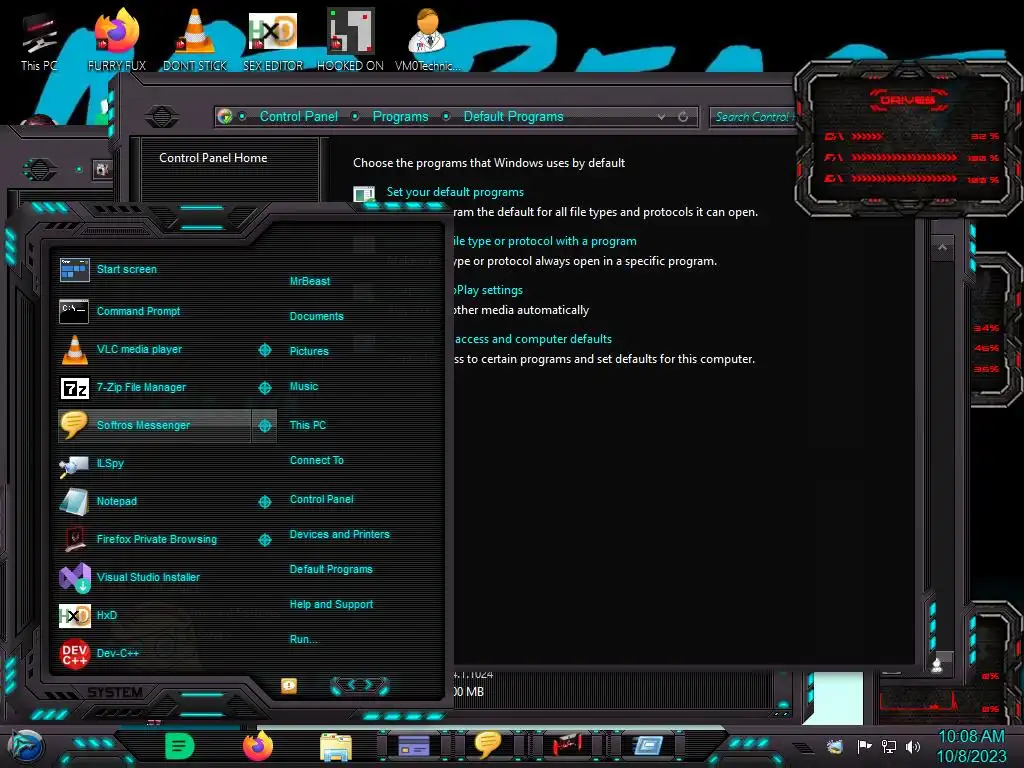Expand 7-Zip File Manager jump list arrow
This screenshot has height=768, width=1024.
click(264, 388)
